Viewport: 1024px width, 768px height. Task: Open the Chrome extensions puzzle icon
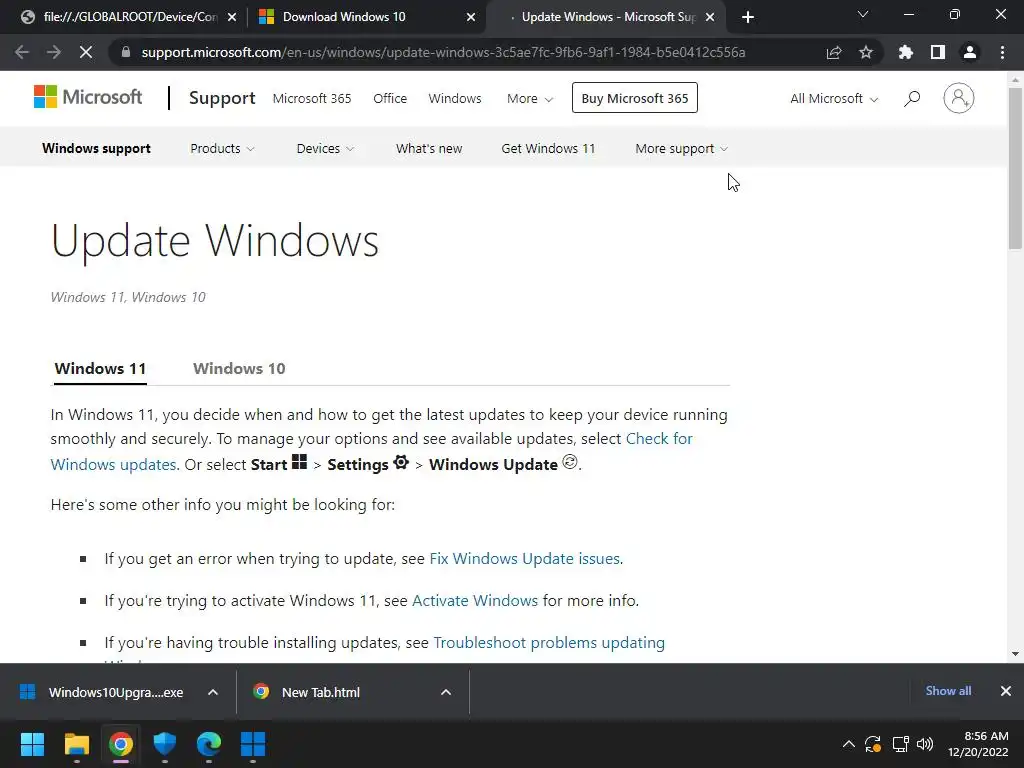point(906,52)
